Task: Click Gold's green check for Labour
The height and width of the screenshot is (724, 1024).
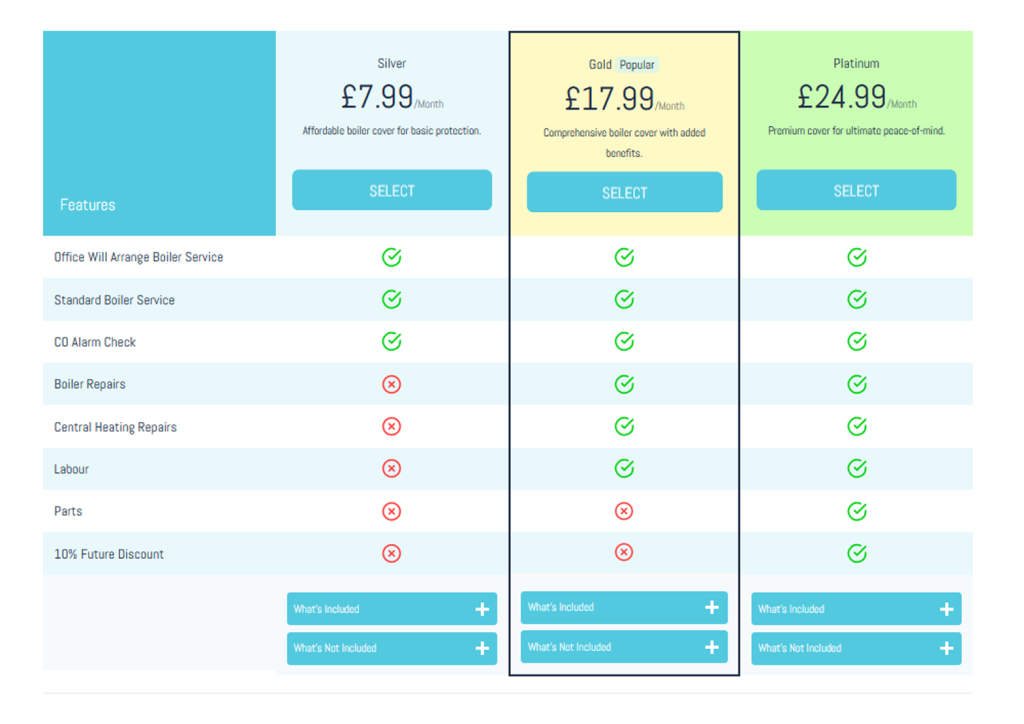Action: point(624,468)
